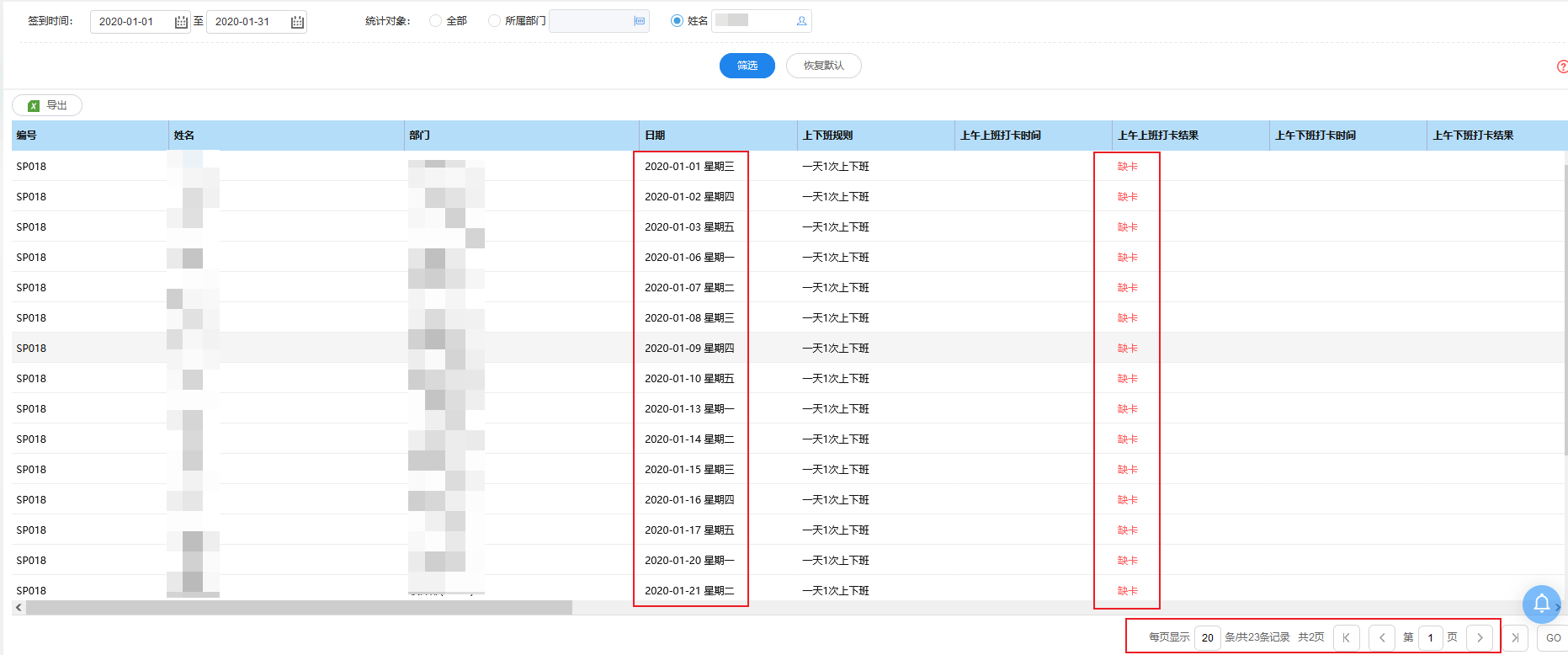Go to the next page
Viewport: 1568px width, 655px height.
tap(1479, 637)
